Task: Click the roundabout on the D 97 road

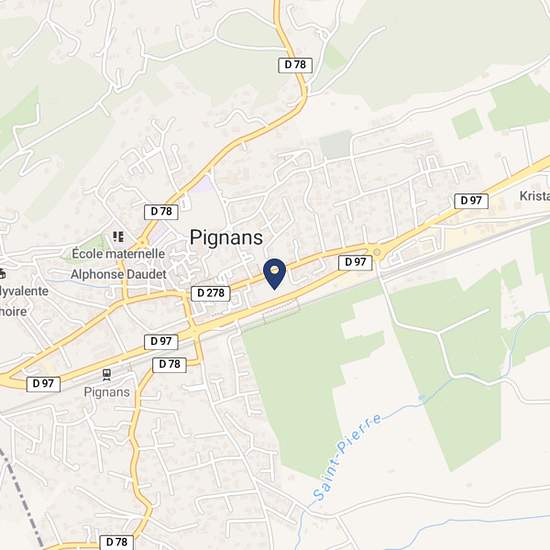Action: (x=377, y=252)
